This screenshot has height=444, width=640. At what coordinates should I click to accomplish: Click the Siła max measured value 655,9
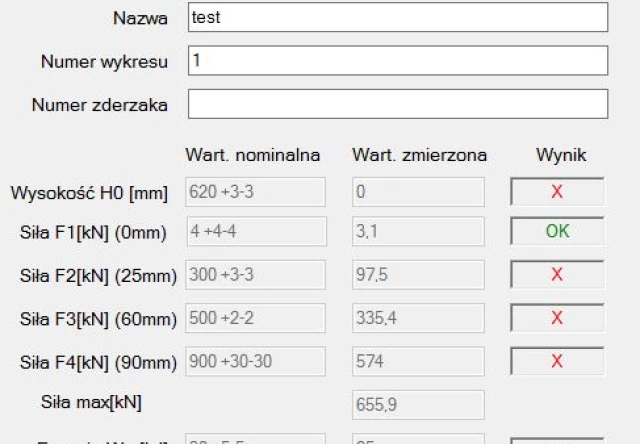coord(418,404)
